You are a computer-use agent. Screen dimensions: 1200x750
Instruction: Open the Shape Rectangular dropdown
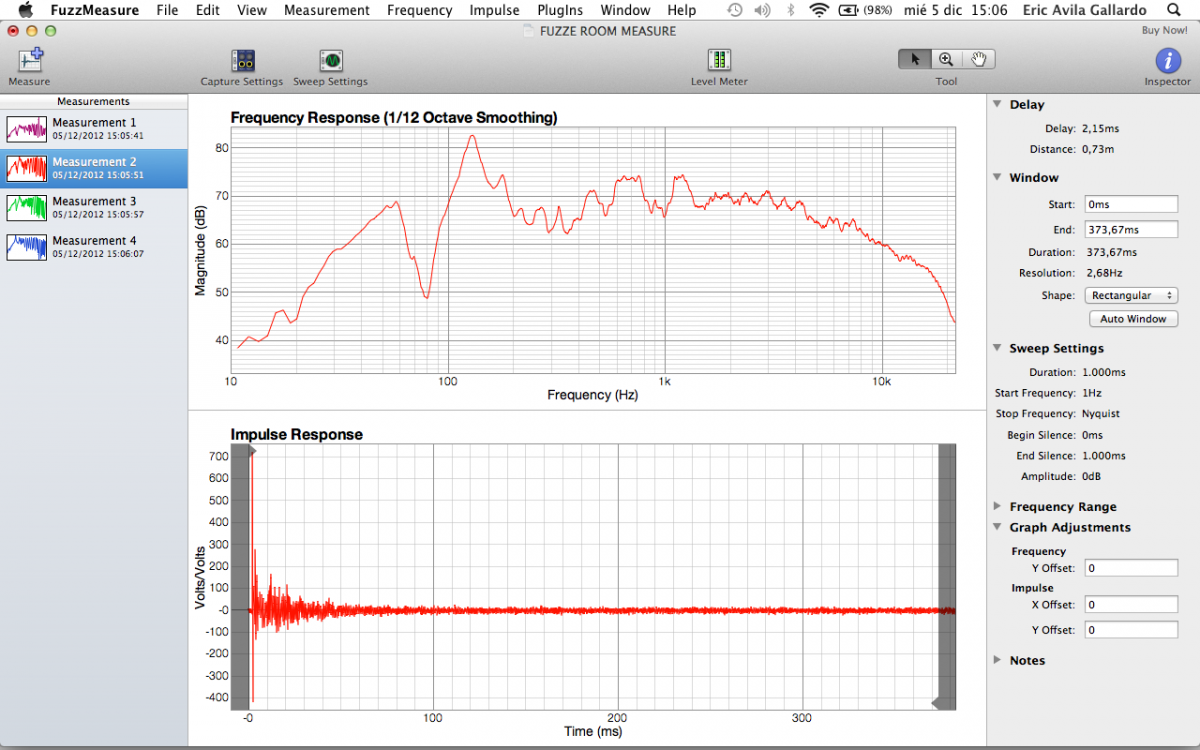click(1131, 296)
